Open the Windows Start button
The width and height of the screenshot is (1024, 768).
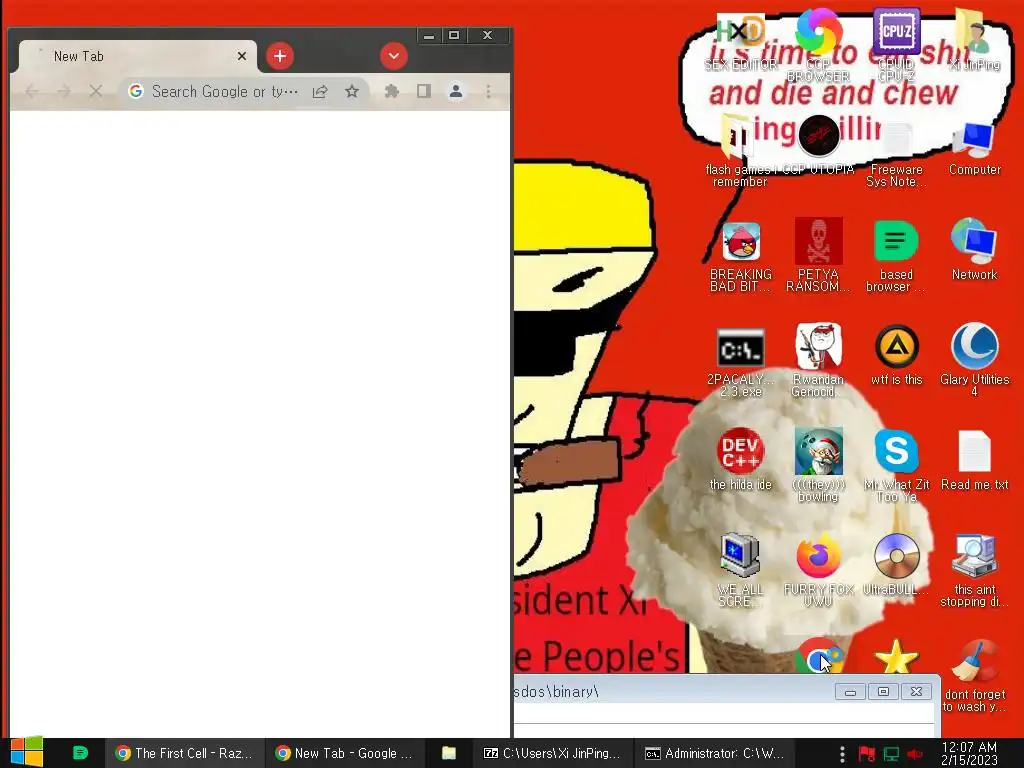coord(26,752)
